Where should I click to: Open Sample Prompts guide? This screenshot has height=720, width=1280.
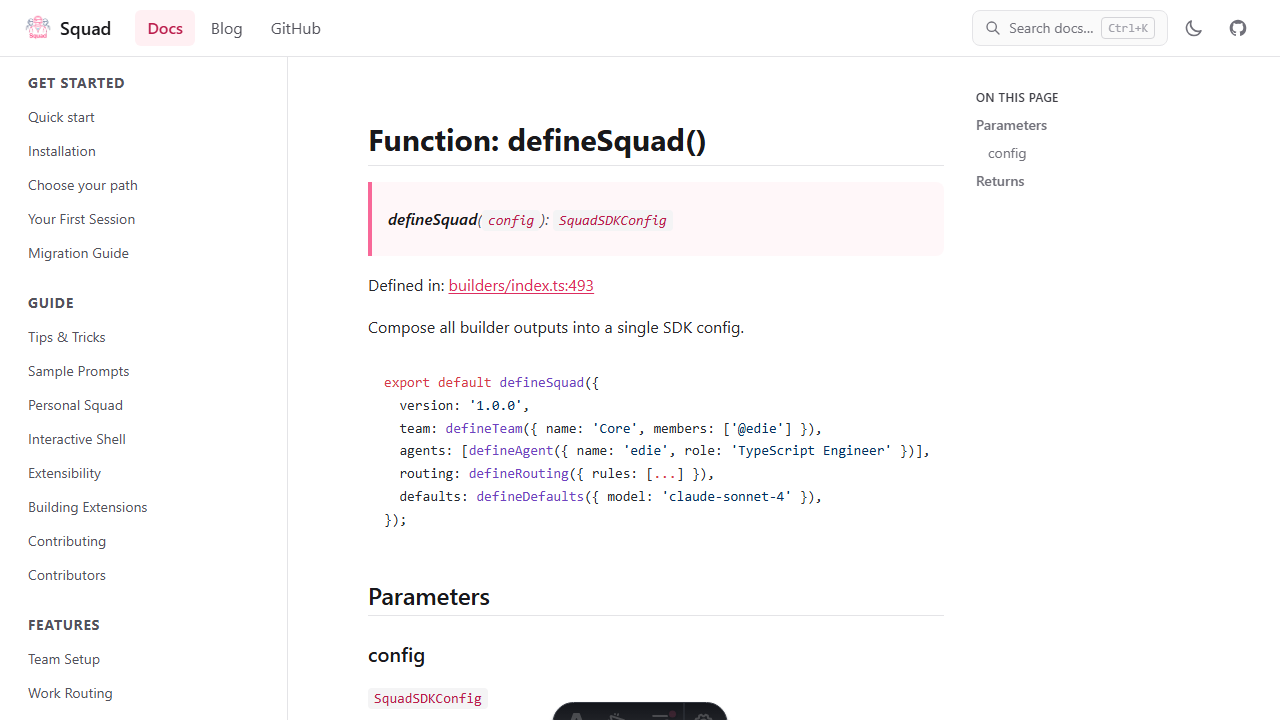[x=79, y=371]
